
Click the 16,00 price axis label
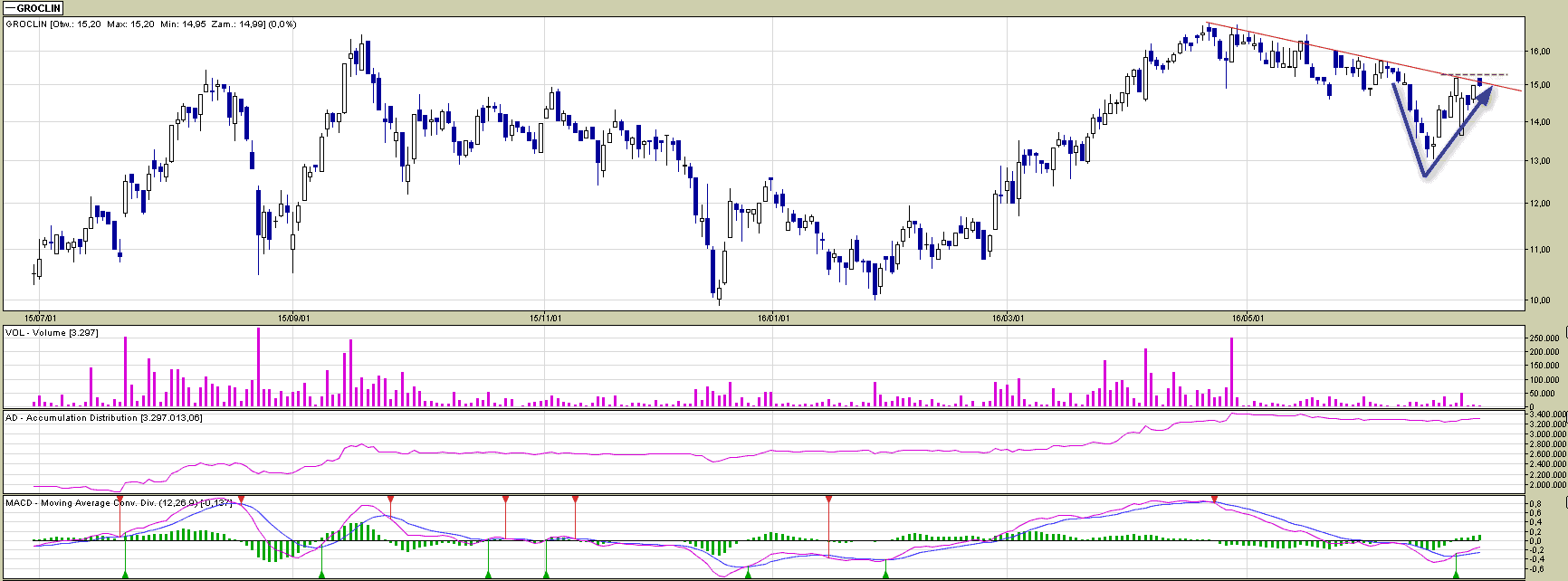[1538, 52]
